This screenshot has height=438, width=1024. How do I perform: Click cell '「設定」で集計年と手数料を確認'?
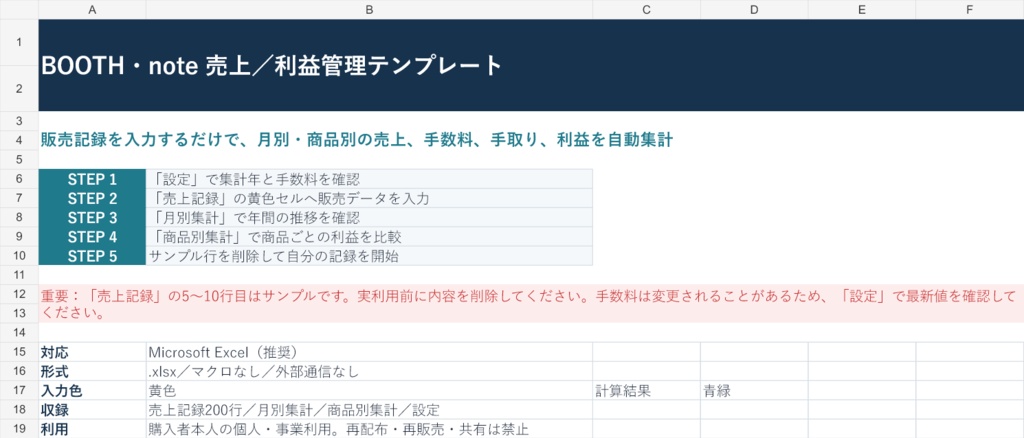point(369,179)
